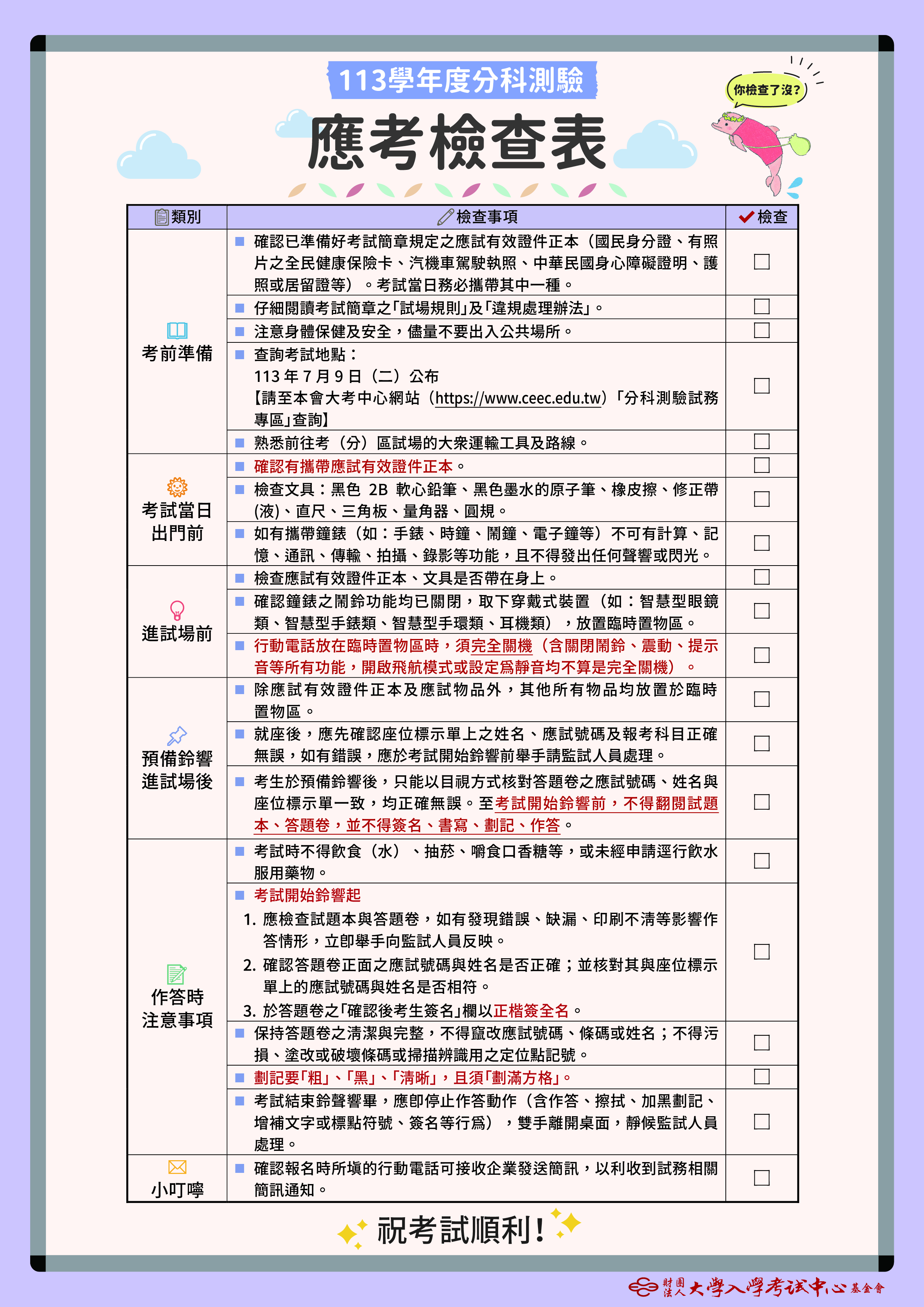Check the box for 仔細閱讀考試簡章 item

click(x=761, y=307)
